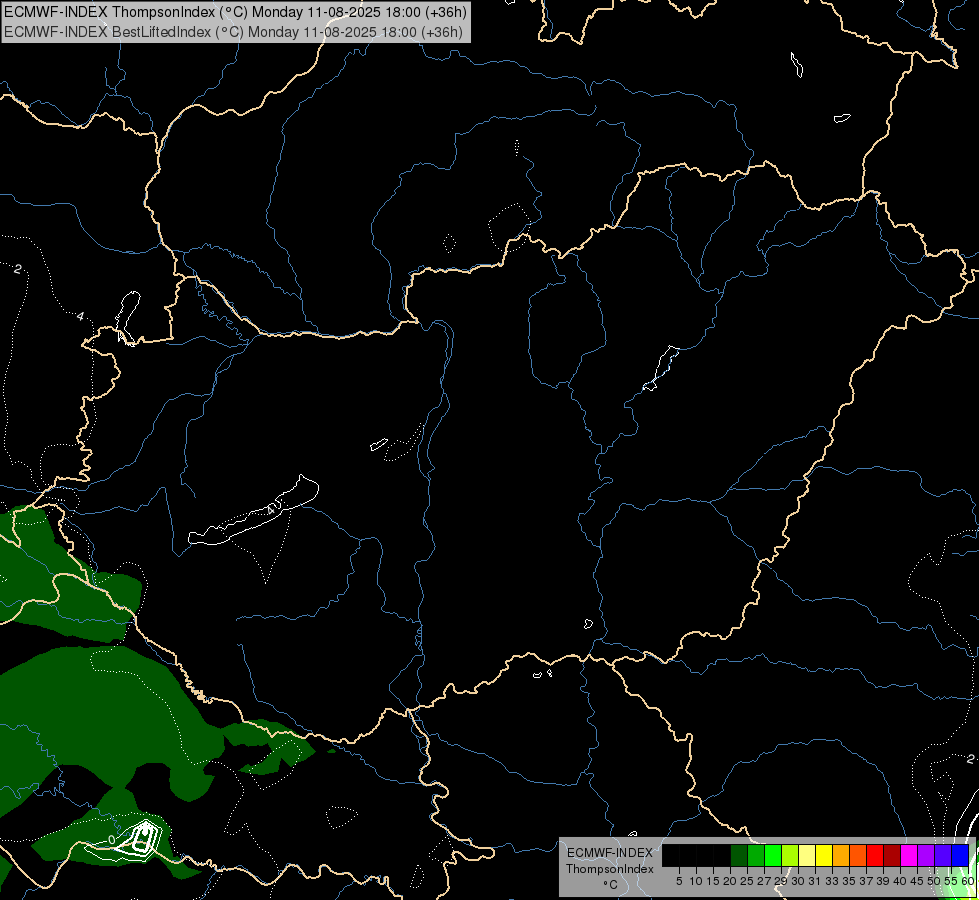This screenshot has height=900, width=979.
Task: Pick the pale yellow 30–31 legend swatch
Action: pyautogui.click(x=807, y=855)
